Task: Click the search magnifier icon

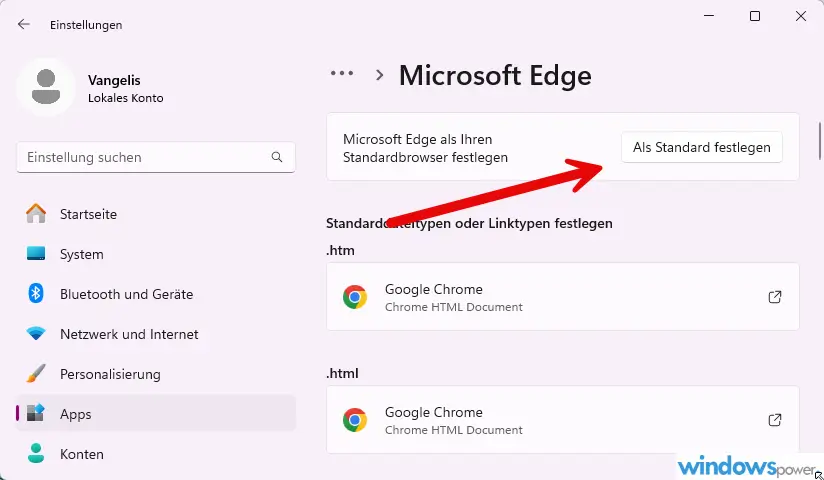Action: click(277, 157)
